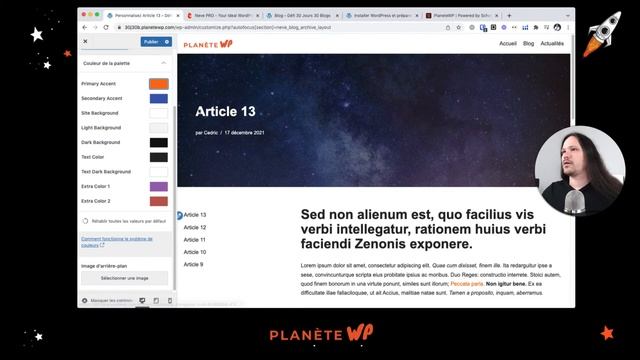
Task: Switch to the Personnalisez Article 13 tab
Action: tap(142, 16)
